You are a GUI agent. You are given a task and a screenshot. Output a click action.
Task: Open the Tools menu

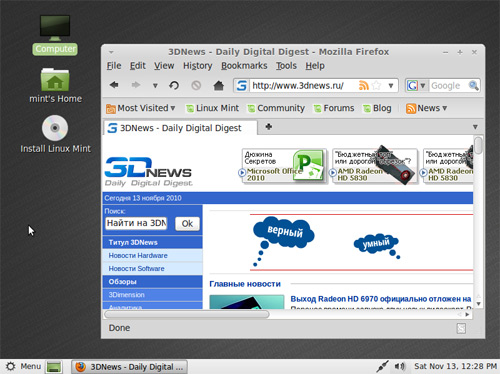[286, 66]
